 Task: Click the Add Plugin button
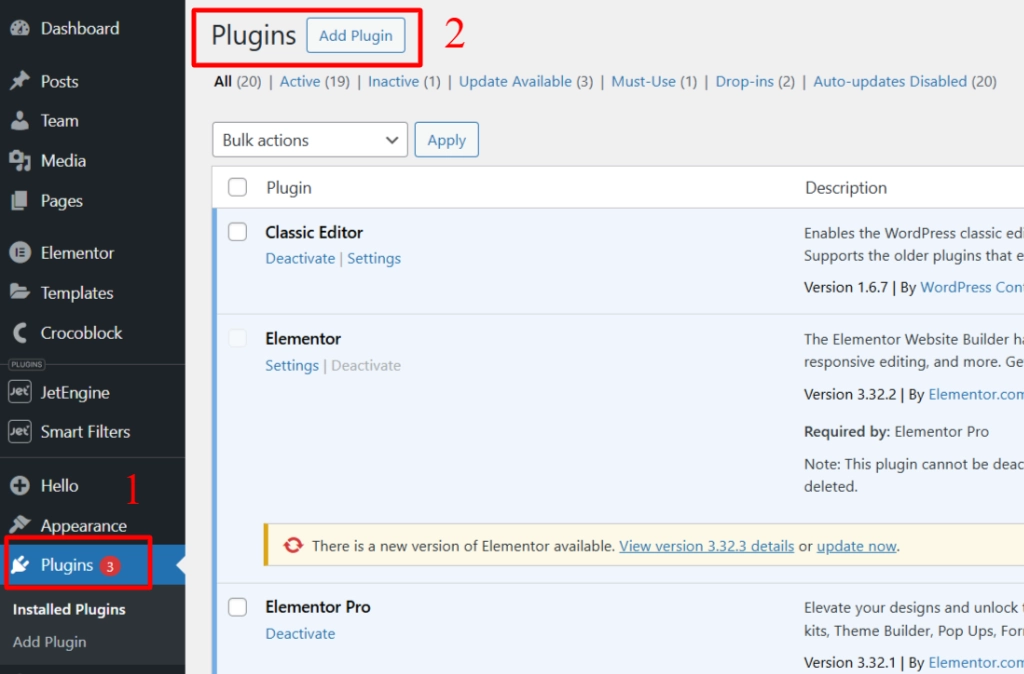356,35
